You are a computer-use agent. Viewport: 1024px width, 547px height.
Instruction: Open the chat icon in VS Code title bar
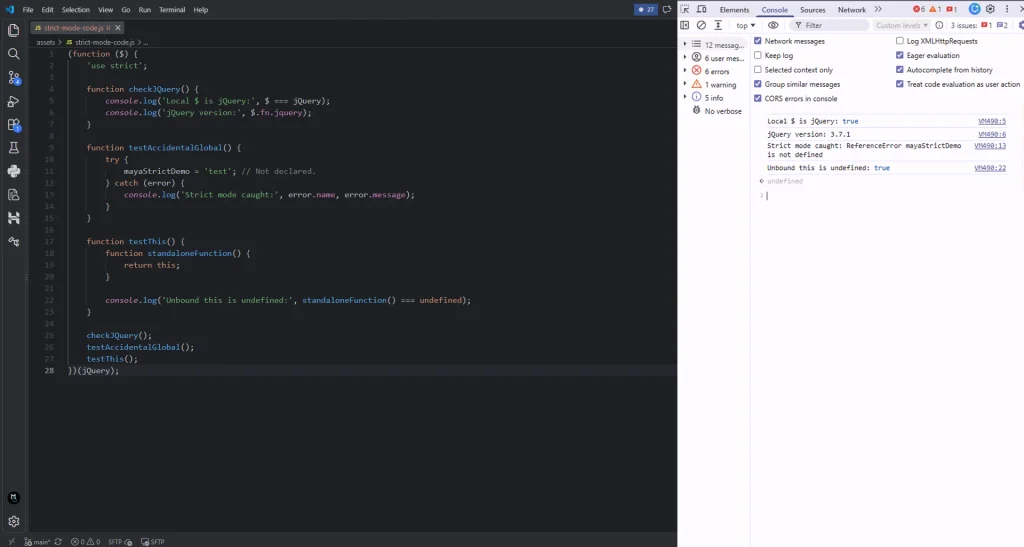click(x=667, y=10)
